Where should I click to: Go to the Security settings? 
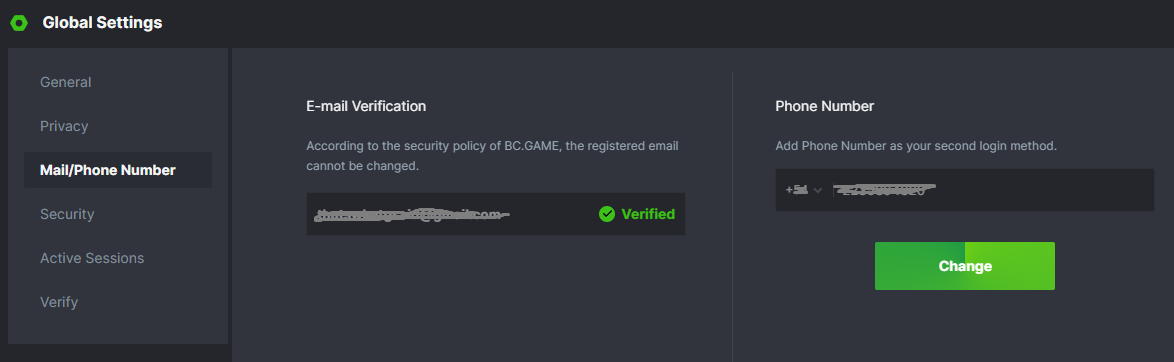click(x=67, y=214)
